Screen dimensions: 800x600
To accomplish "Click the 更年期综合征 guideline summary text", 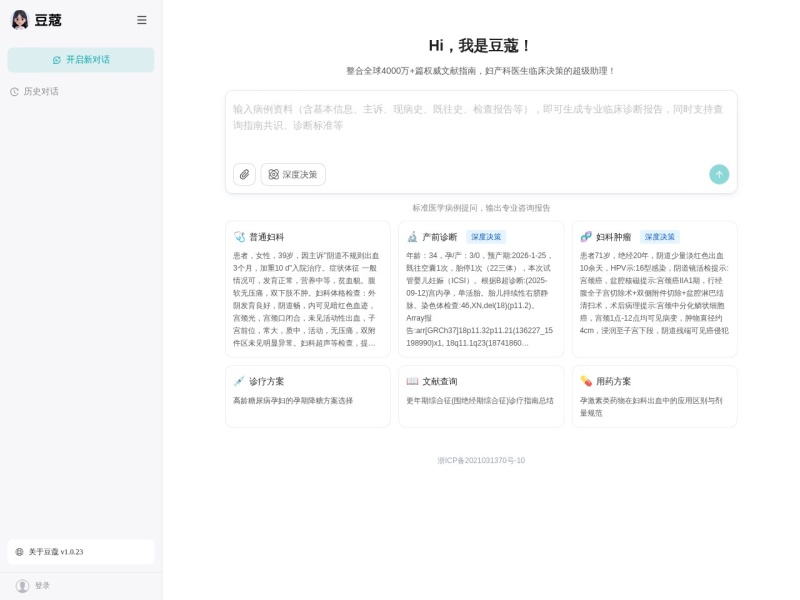I will click(x=480, y=401).
